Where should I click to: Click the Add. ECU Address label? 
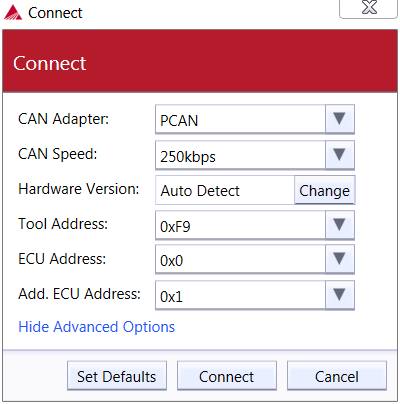(79, 294)
